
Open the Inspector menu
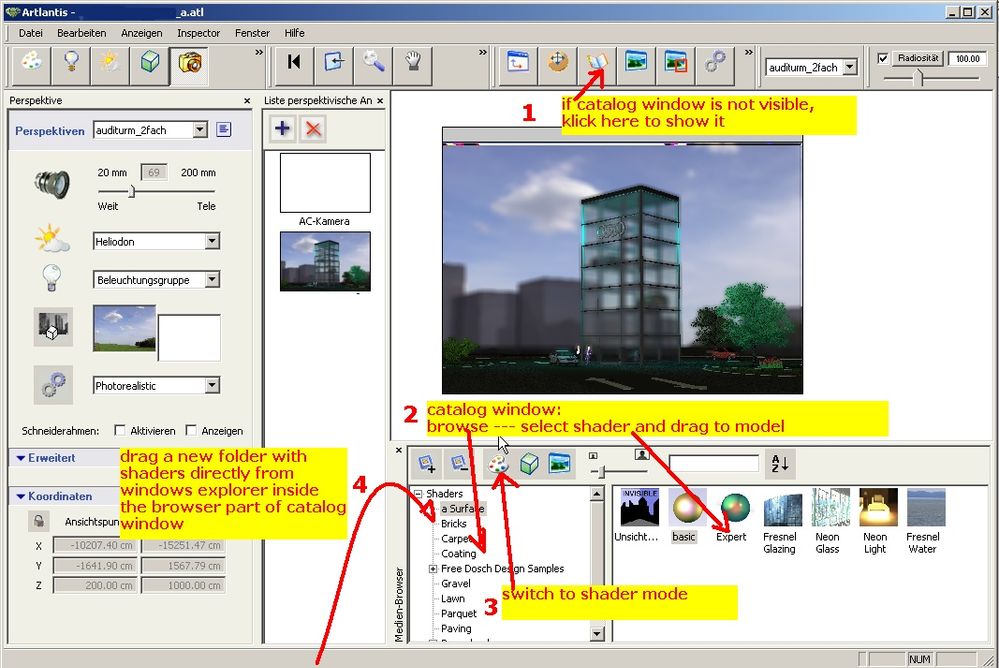coord(197,33)
